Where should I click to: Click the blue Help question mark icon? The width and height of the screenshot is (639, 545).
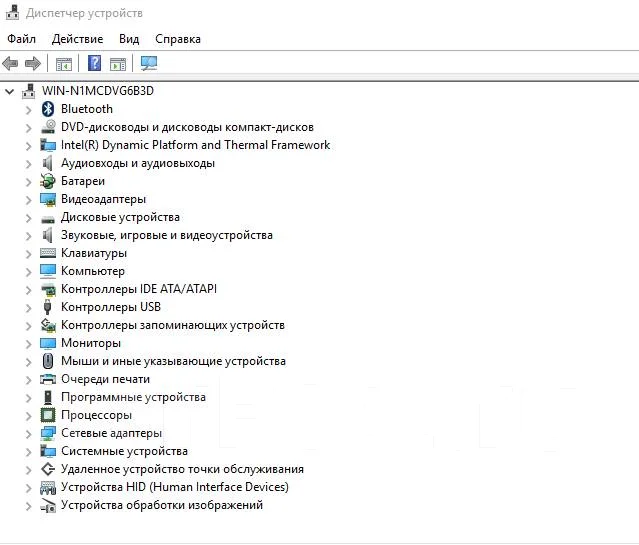pyautogui.click(x=95, y=63)
